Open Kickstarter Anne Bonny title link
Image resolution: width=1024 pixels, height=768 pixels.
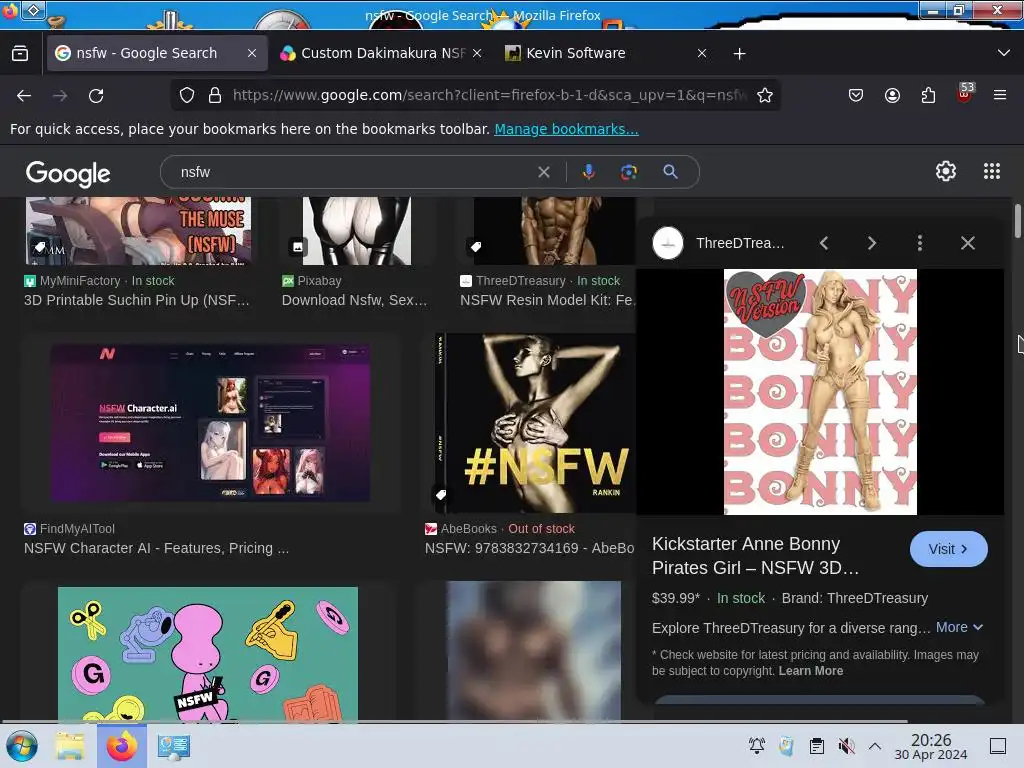coord(756,556)
